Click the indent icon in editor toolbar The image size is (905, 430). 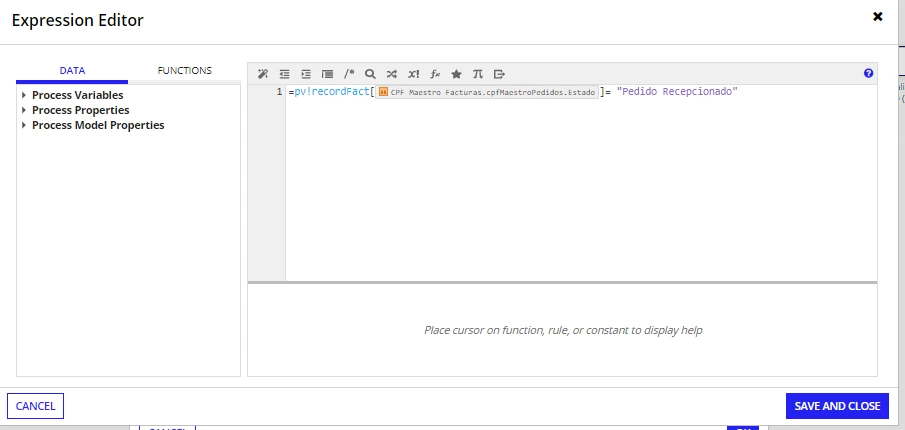point(306,74)
